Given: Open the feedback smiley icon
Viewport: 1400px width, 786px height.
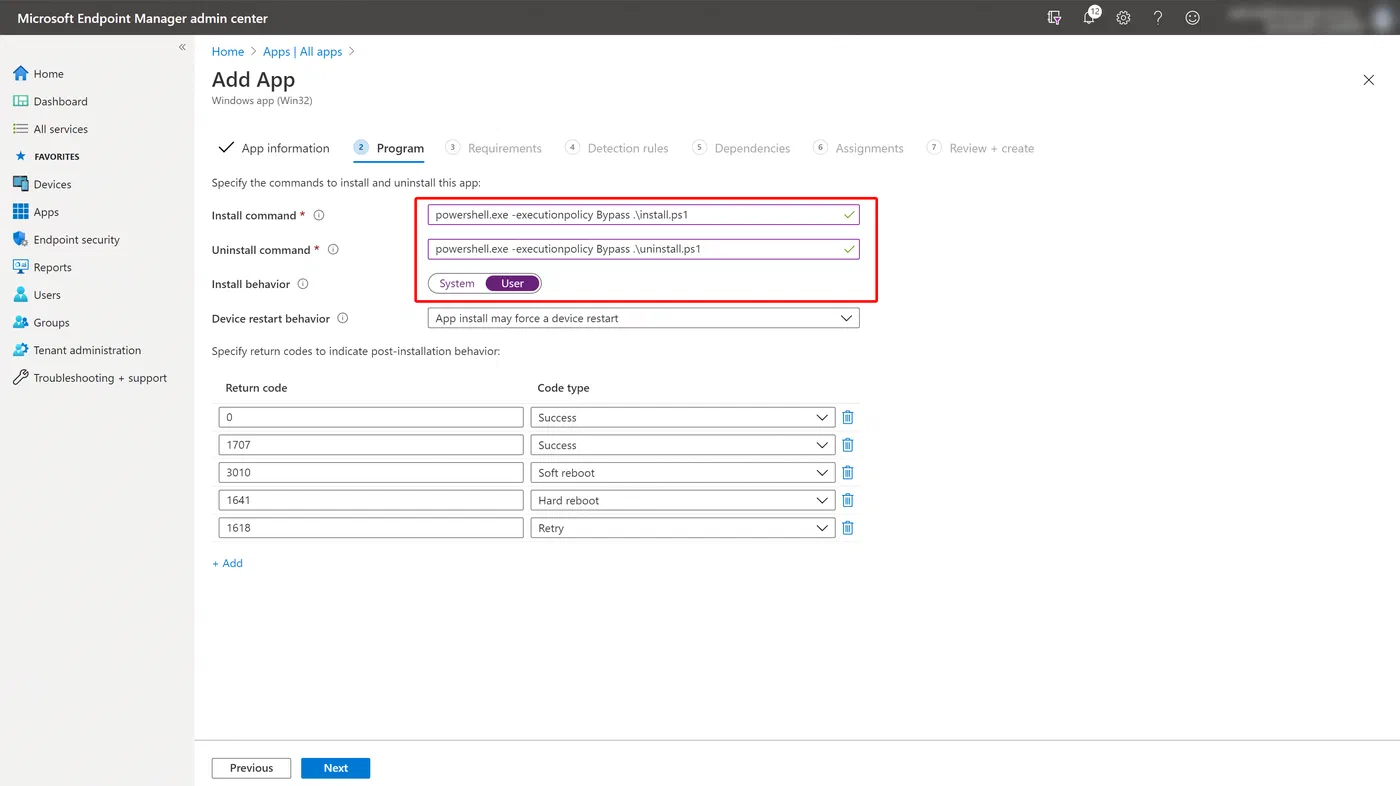Looking at the screenshot, I should tap(1192, 18).
